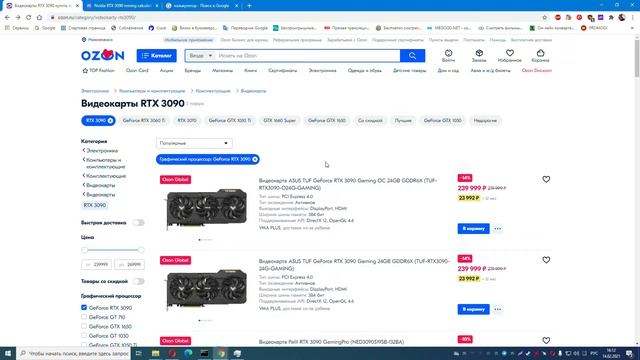
Task: Remove the RTX 3090 chip via its x
Action: point(110,120)
